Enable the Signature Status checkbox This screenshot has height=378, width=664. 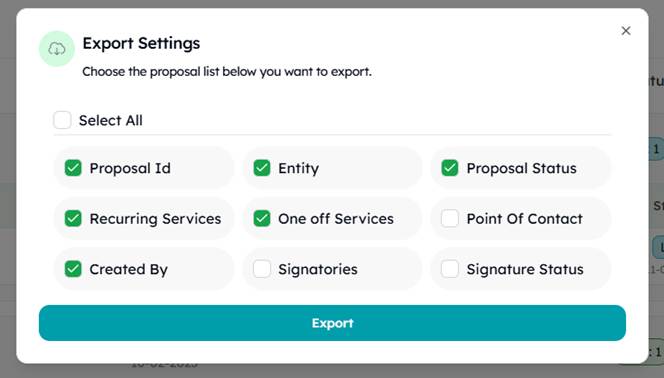point(450,269)
